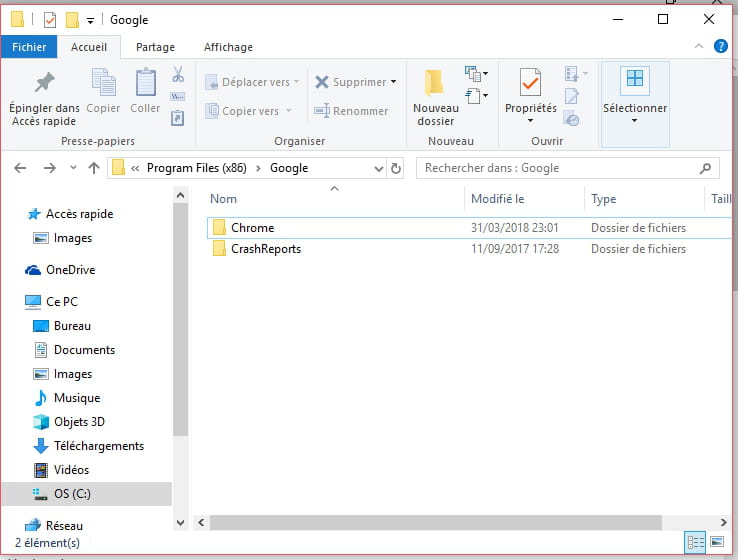The width and height of the screenshot is (738, 560).
Task: Click the Renommer button
Action: tap(351, 111)
